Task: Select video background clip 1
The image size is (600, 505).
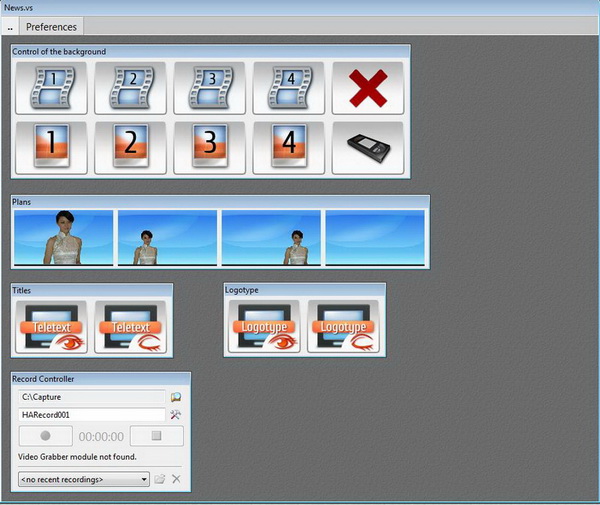Action: coord(51,88)
